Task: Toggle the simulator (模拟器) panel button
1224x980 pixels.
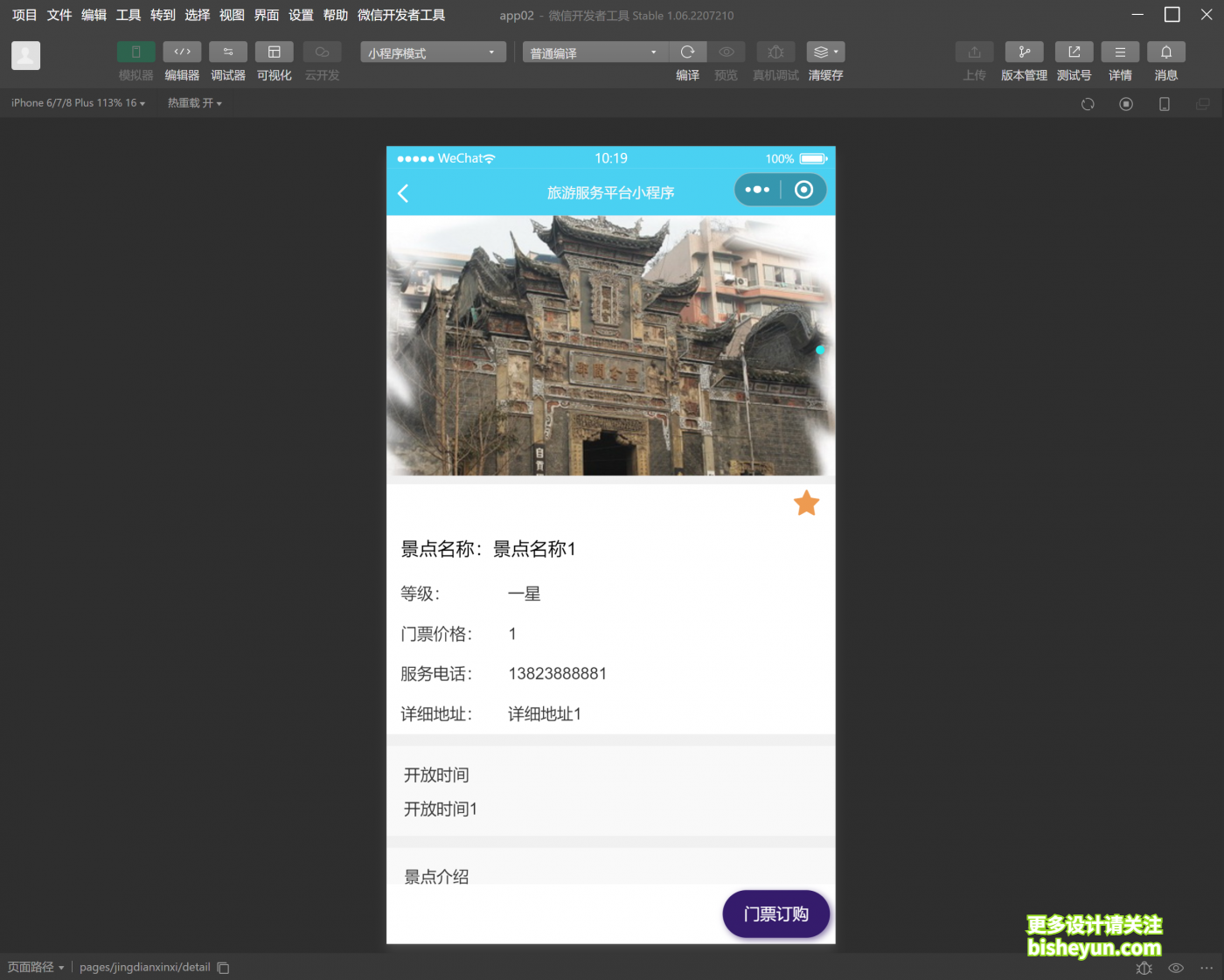Action: (x=136, y=52)
